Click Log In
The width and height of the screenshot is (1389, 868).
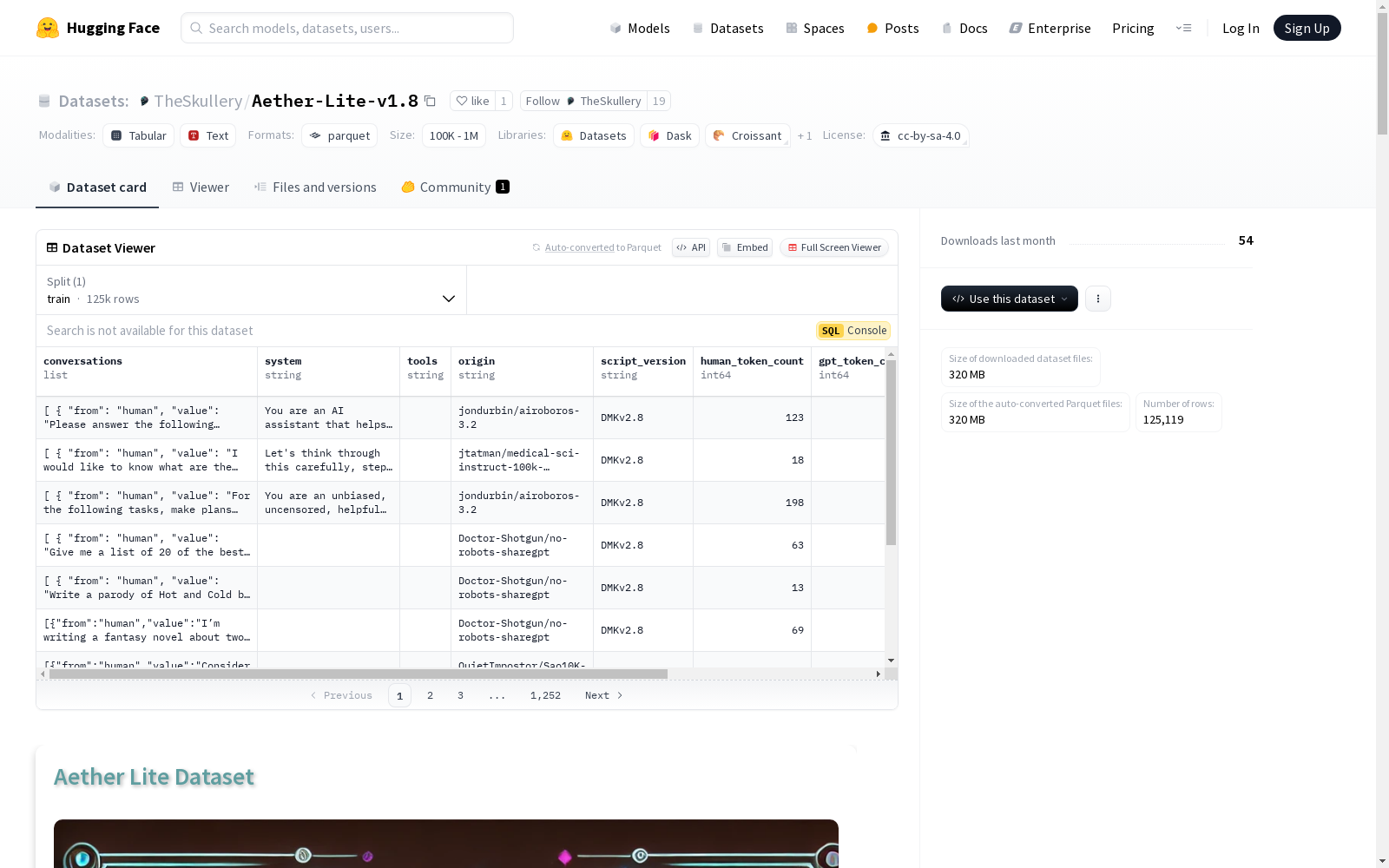[x=1241, y=28]
